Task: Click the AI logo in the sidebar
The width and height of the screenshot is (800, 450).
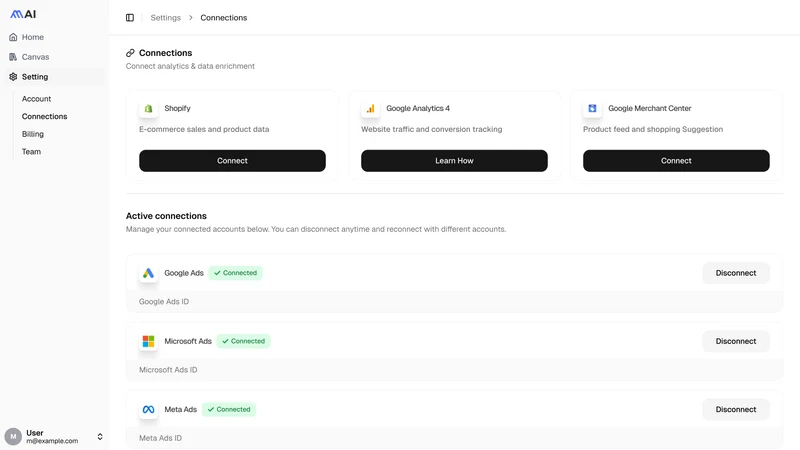Action: coord(23,14)
